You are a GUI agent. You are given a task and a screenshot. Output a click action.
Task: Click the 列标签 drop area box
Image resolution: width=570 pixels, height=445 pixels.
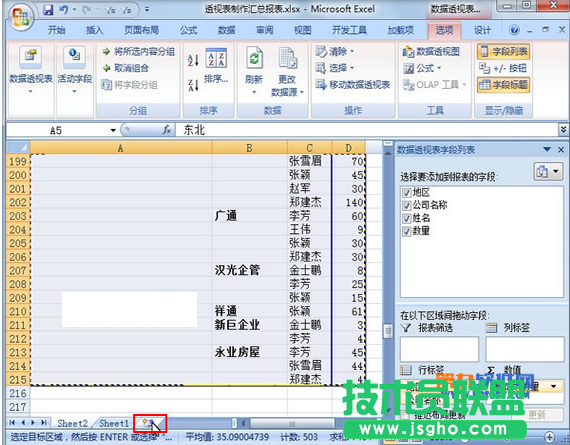click(x=525, y=349)
